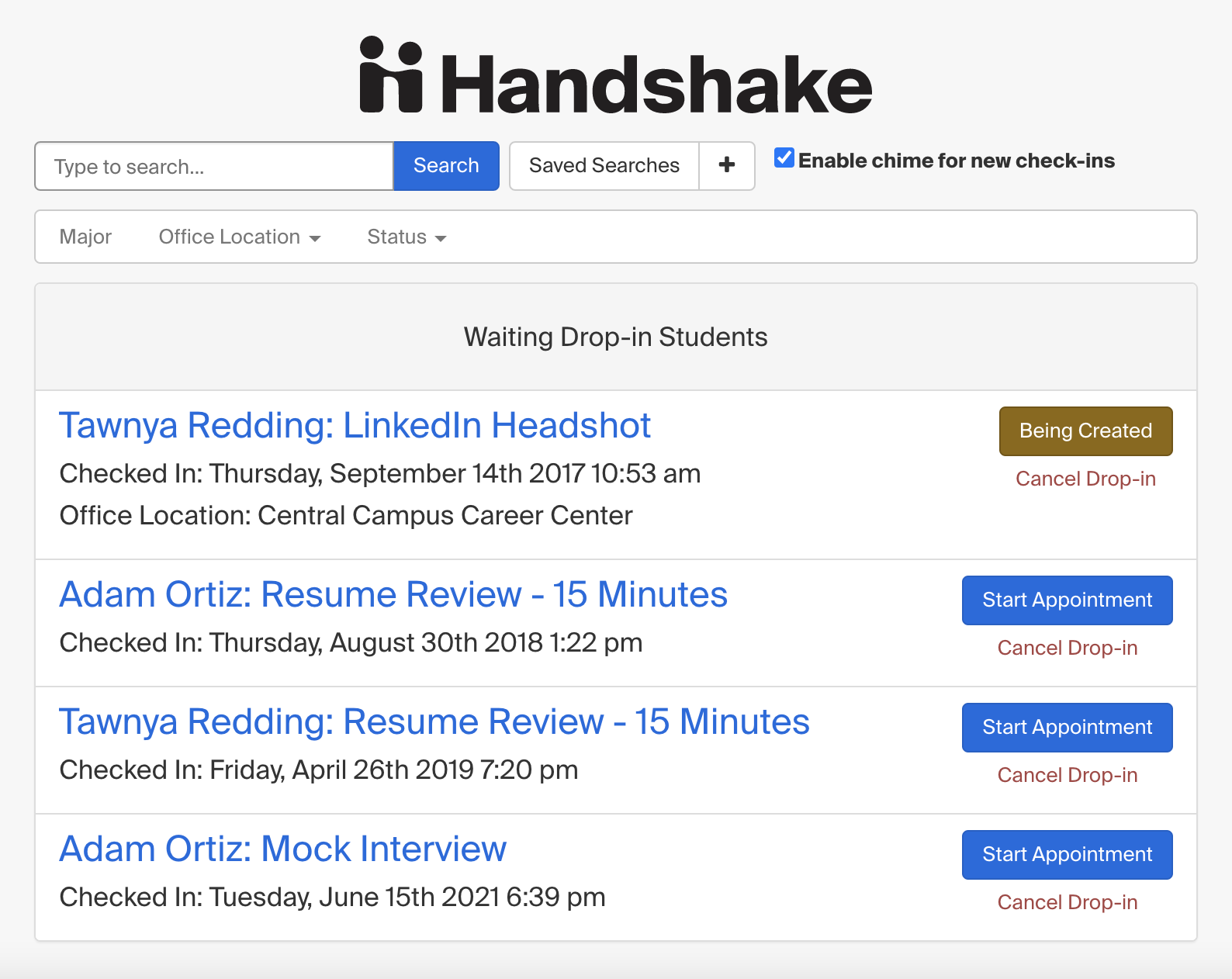Select the Major filter
This screenshot has height=979, width=1232.
85,237
